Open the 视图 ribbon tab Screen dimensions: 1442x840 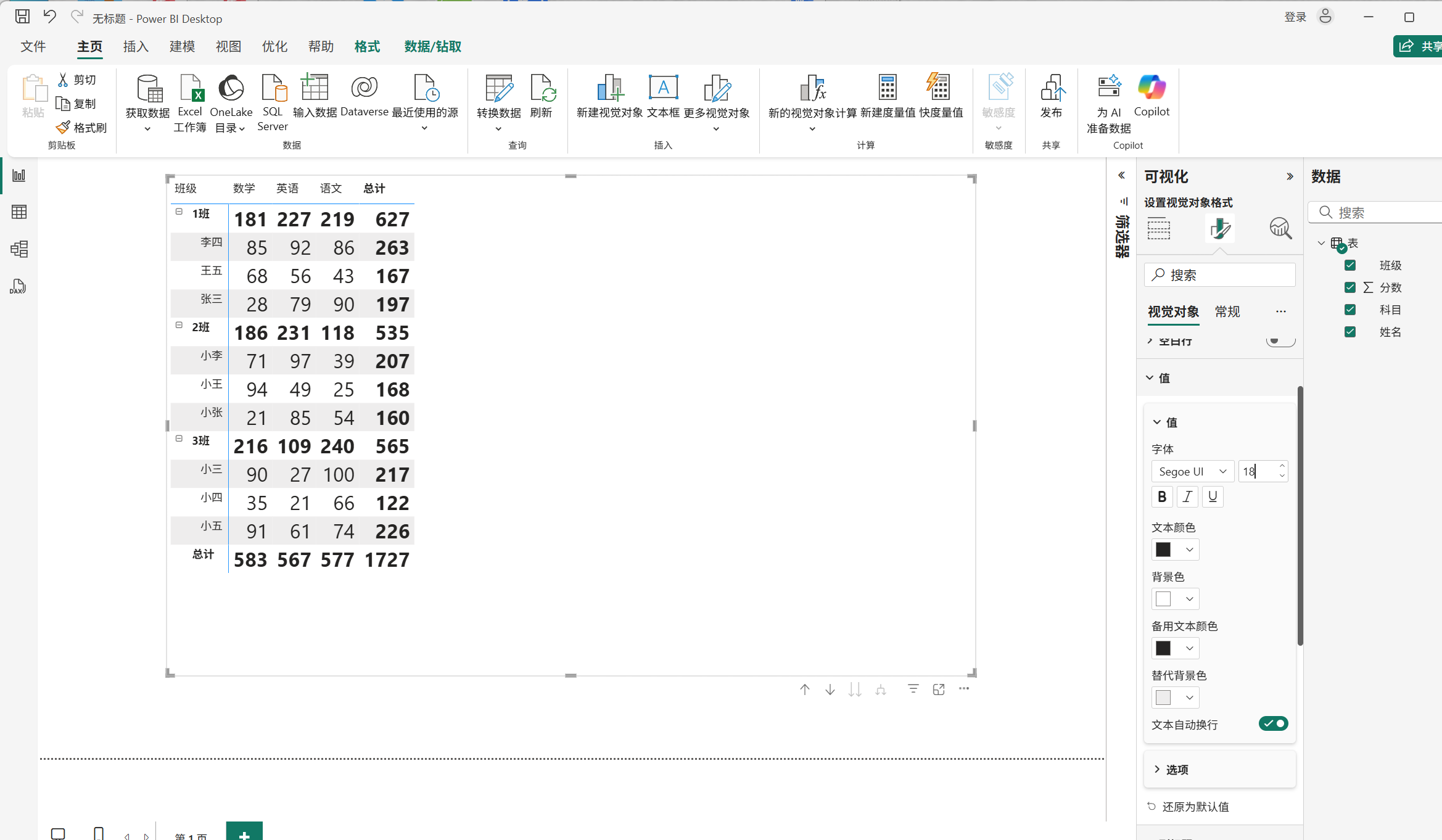point(228,47)
